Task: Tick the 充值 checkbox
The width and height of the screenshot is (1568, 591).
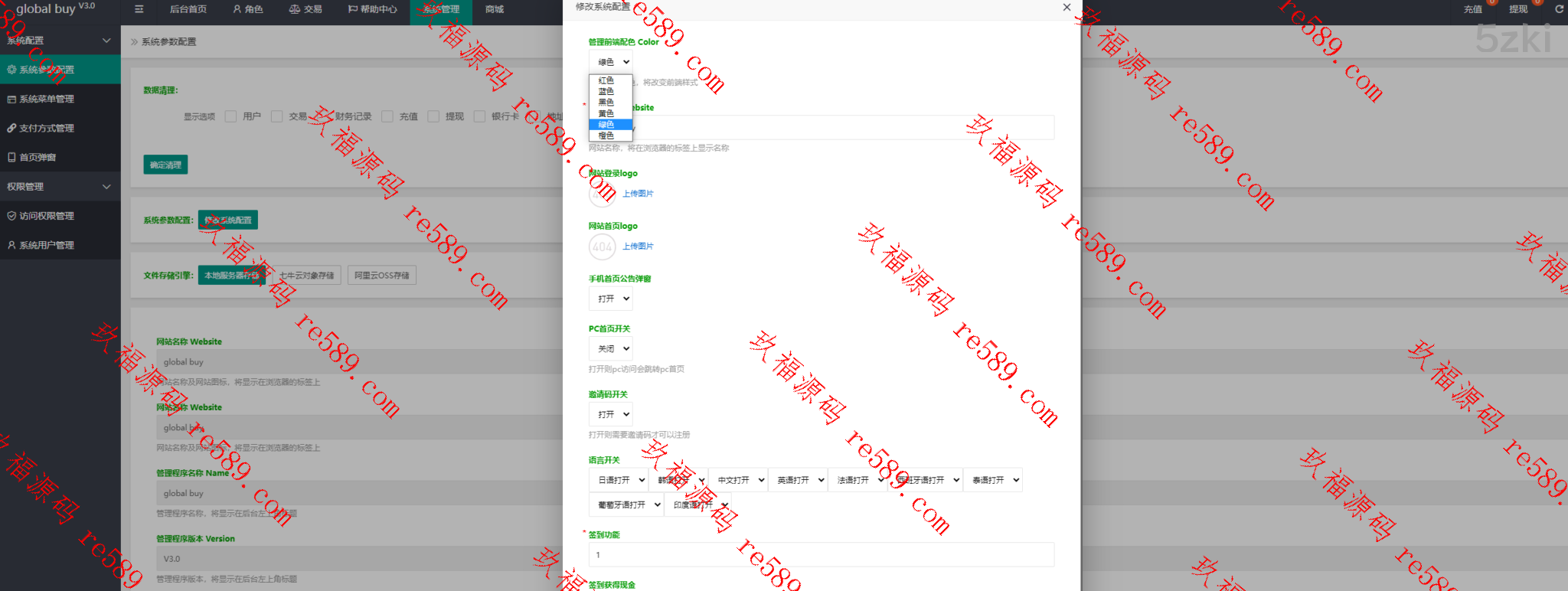Action: (x=387, y=116)
